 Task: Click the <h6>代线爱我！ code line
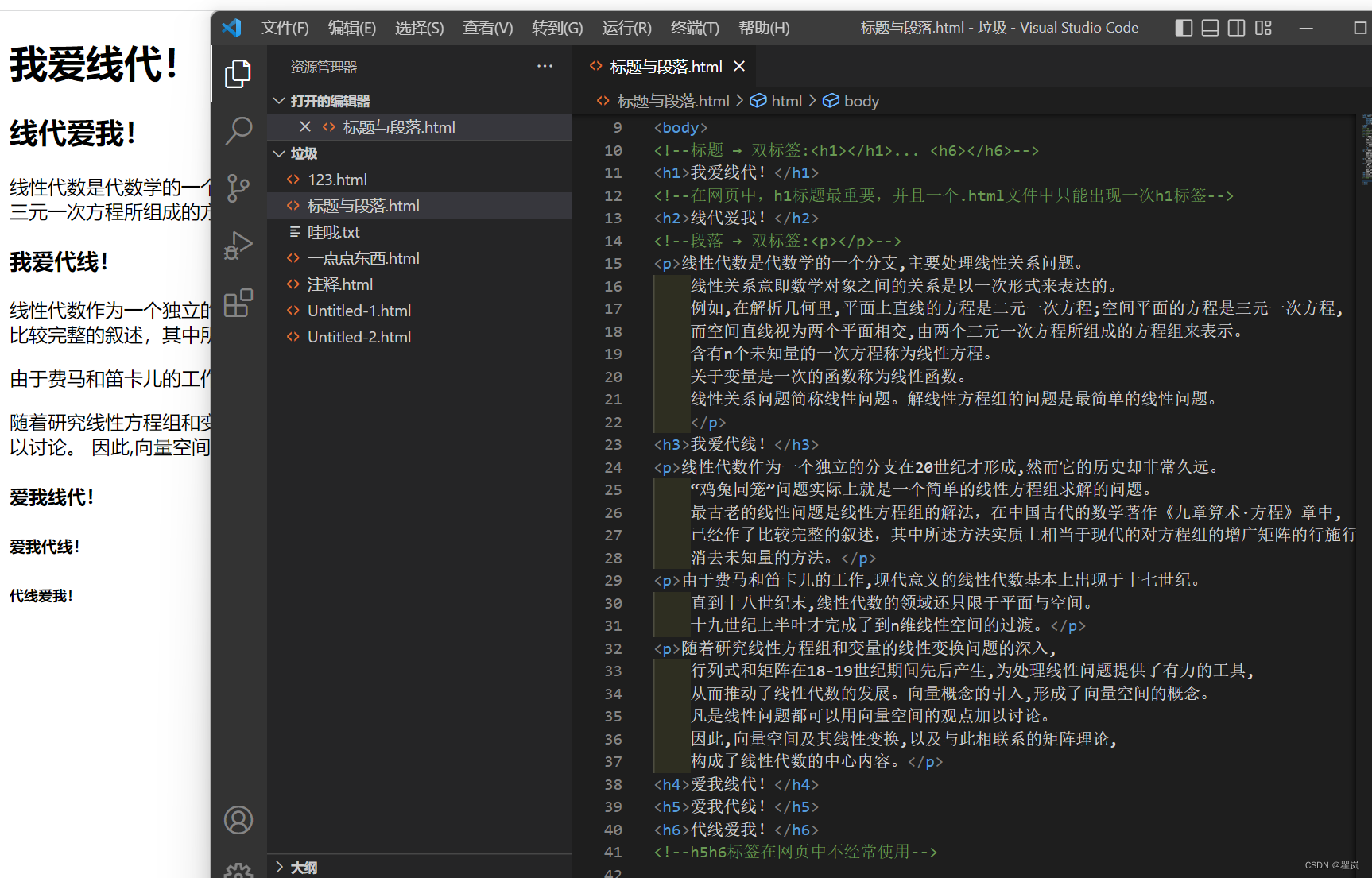(x=736, y=830)
